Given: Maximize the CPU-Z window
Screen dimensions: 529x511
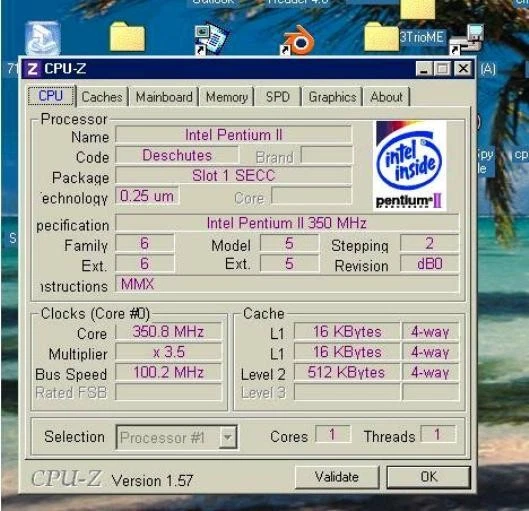Looking at the screenshot, I should point(442,69).
